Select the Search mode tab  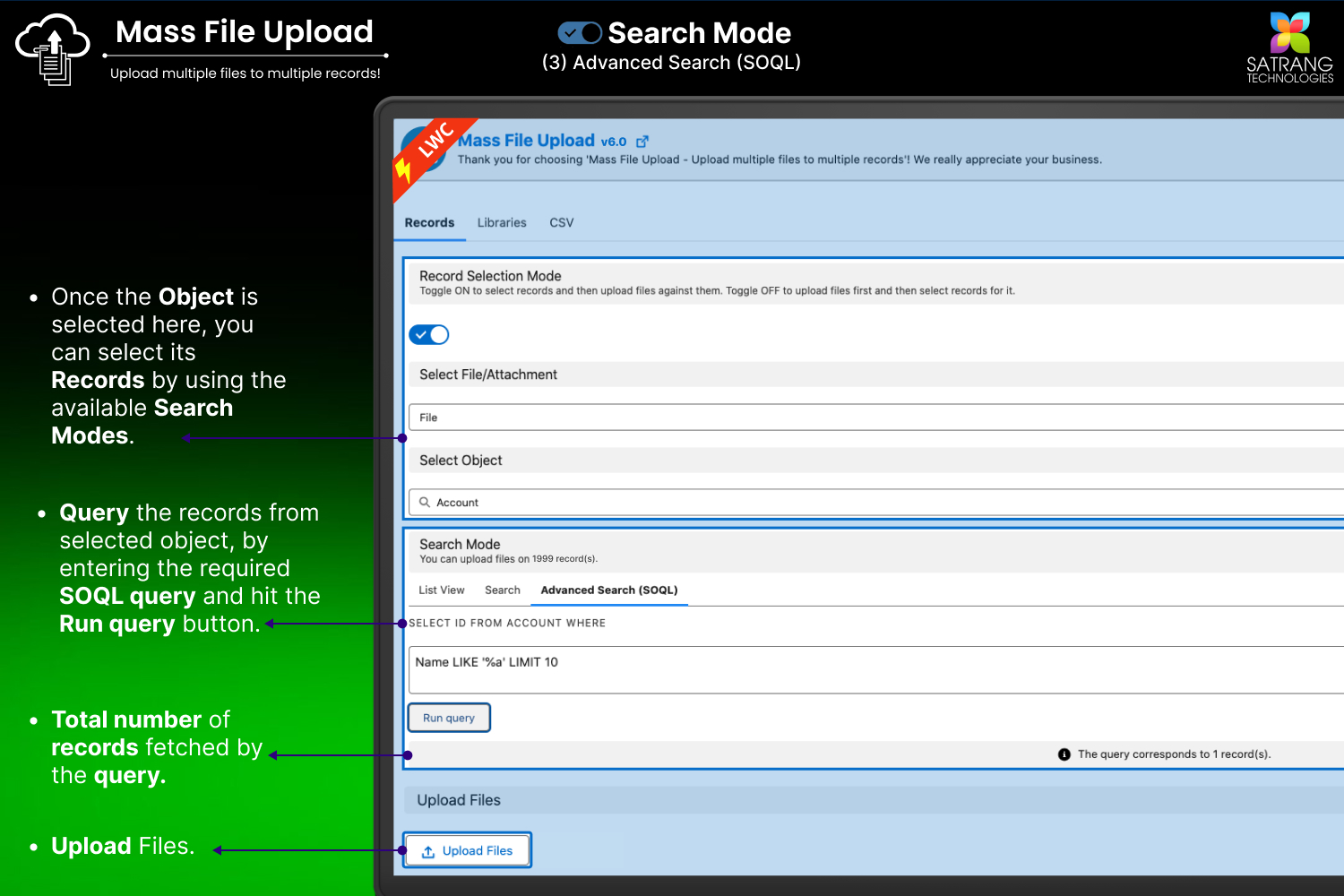point(503,590)
